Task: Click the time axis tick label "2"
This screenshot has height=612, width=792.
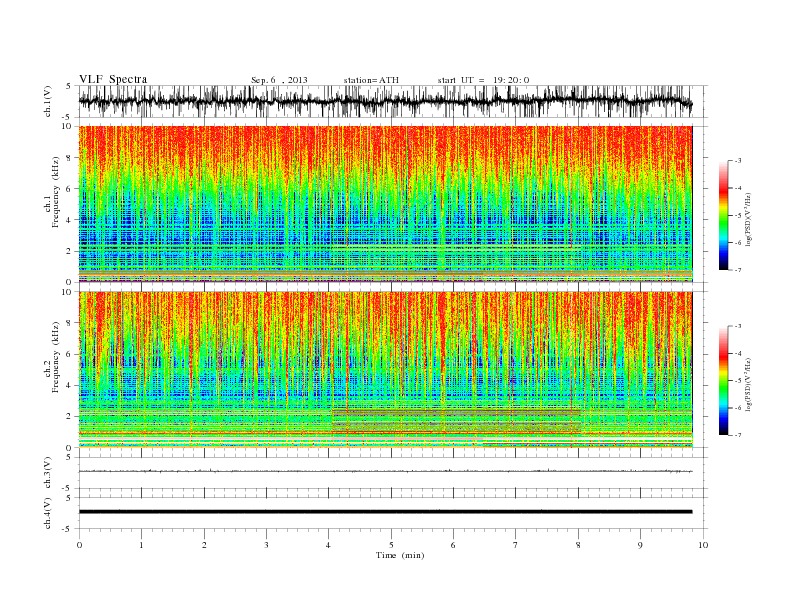Action: 204,545
